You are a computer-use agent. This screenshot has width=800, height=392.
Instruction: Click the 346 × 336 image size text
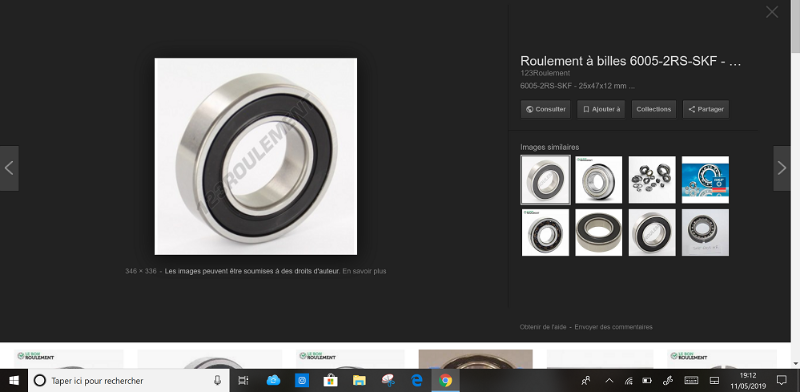tap(141, 271)
